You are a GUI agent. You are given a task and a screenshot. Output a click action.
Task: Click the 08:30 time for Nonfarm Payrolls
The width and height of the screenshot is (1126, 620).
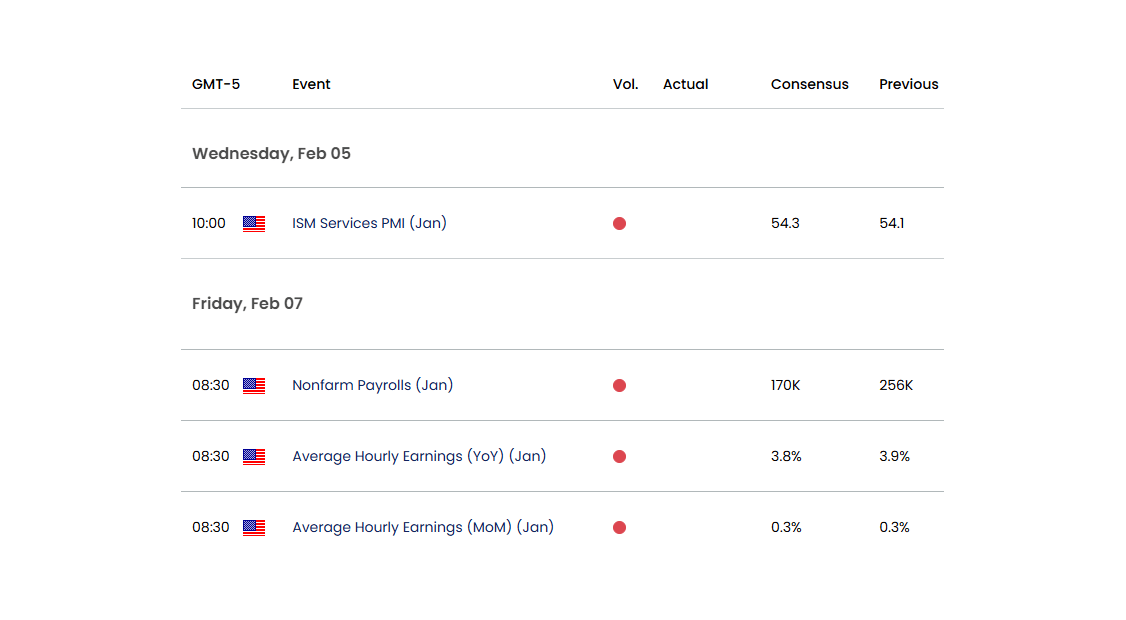[x=209, y=385]
